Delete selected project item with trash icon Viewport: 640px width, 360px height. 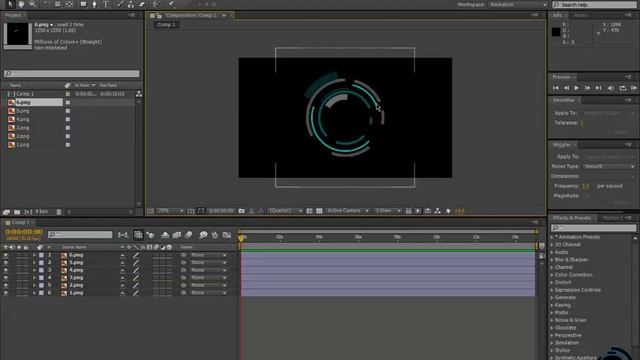[59, 212]
